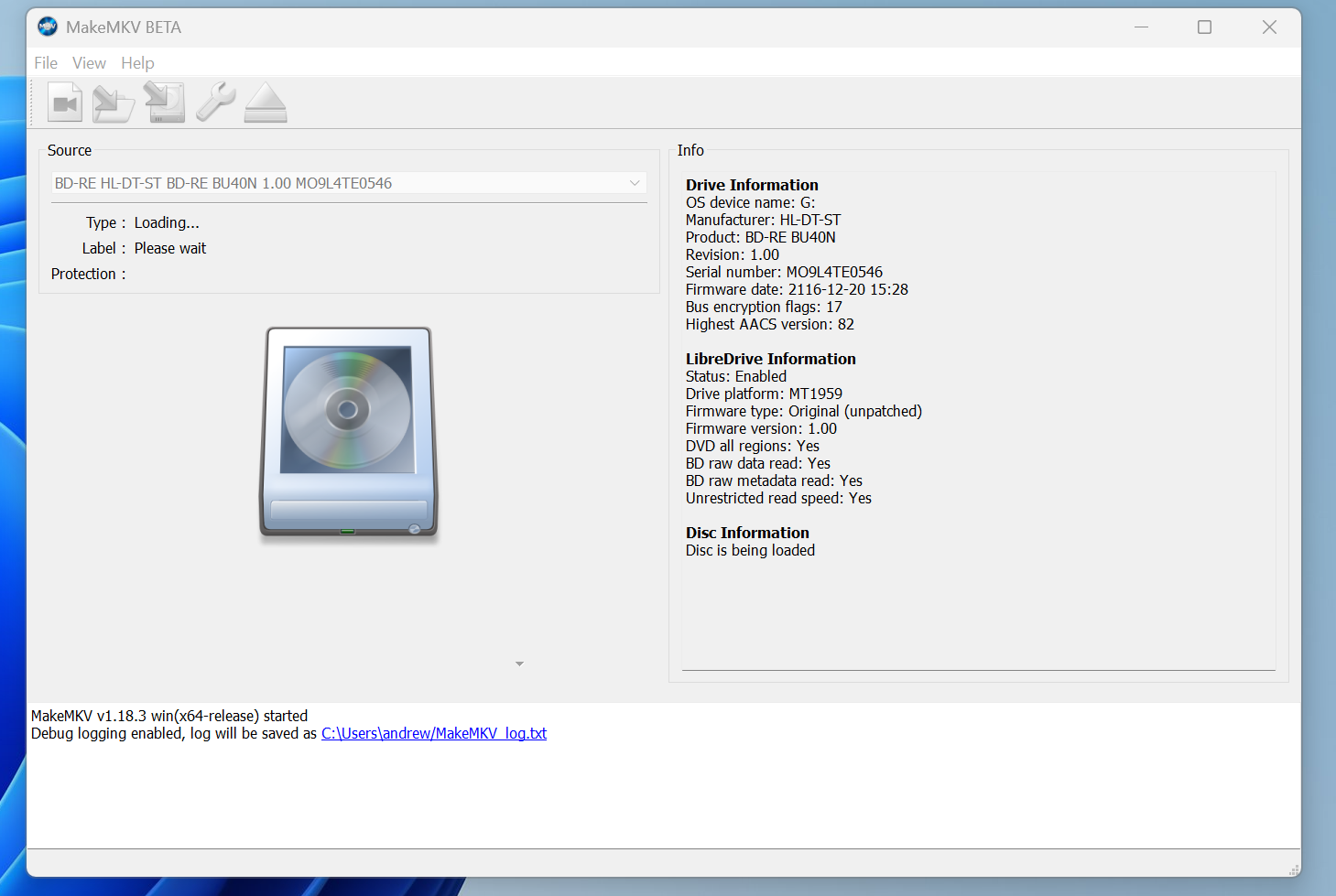The image size is (1336, 896).
Task: Click the 'OS device name: G:' line
Action: coord(750,202)
